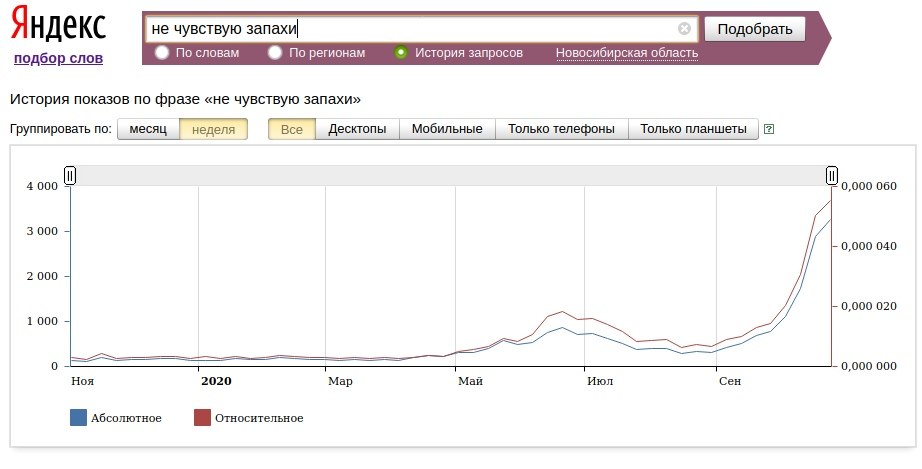Click the heading 'История показов по фразе'

point(105,99)
